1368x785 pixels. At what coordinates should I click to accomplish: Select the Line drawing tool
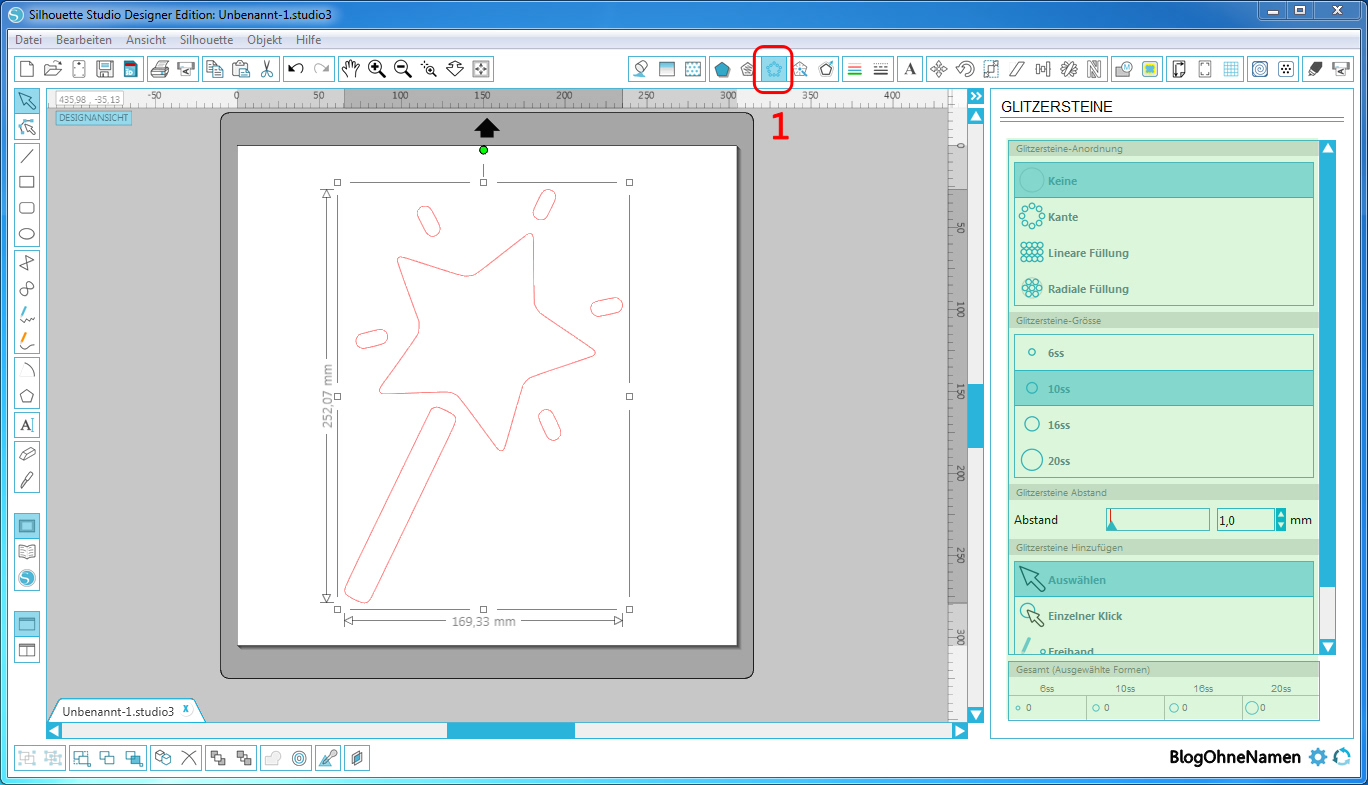(27, 155)
